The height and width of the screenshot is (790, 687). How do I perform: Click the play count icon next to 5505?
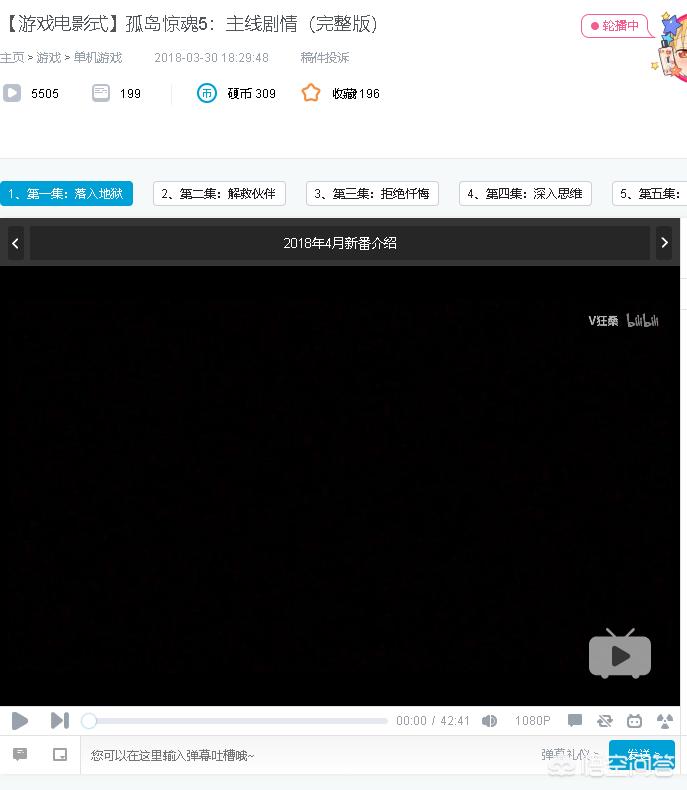(12, 93)
